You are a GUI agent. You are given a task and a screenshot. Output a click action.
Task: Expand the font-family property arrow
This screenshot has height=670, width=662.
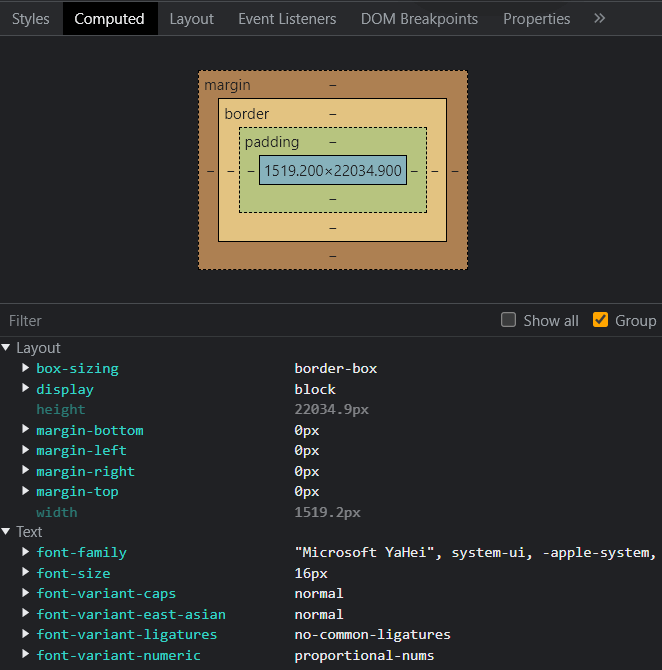coord(26,552)
